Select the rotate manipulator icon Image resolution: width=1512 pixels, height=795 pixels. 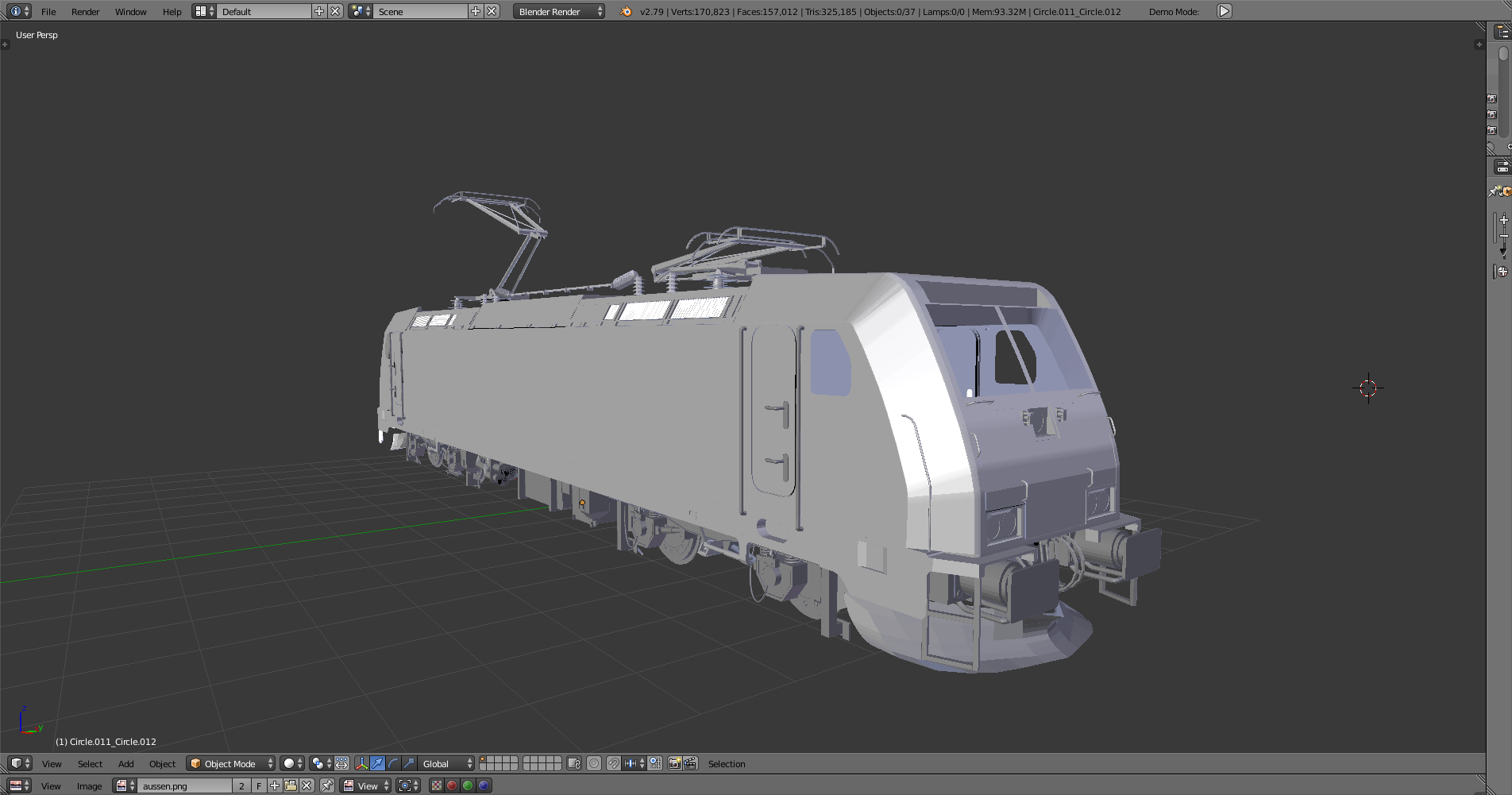click(x=393, y=763)
